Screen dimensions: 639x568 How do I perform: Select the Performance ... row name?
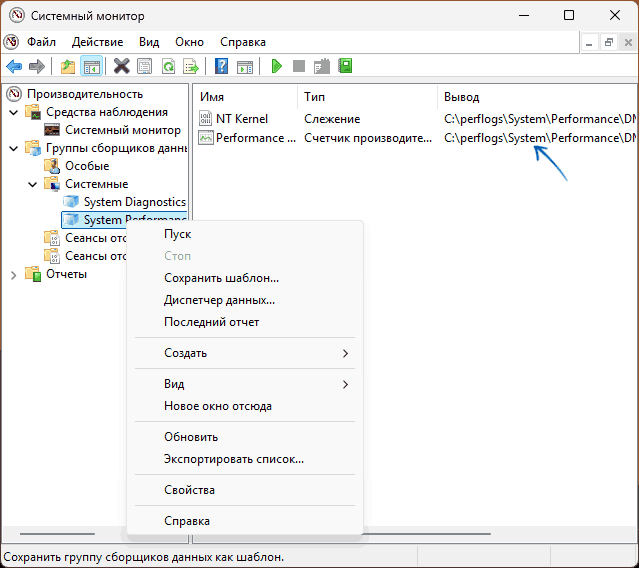pos(256,138)
